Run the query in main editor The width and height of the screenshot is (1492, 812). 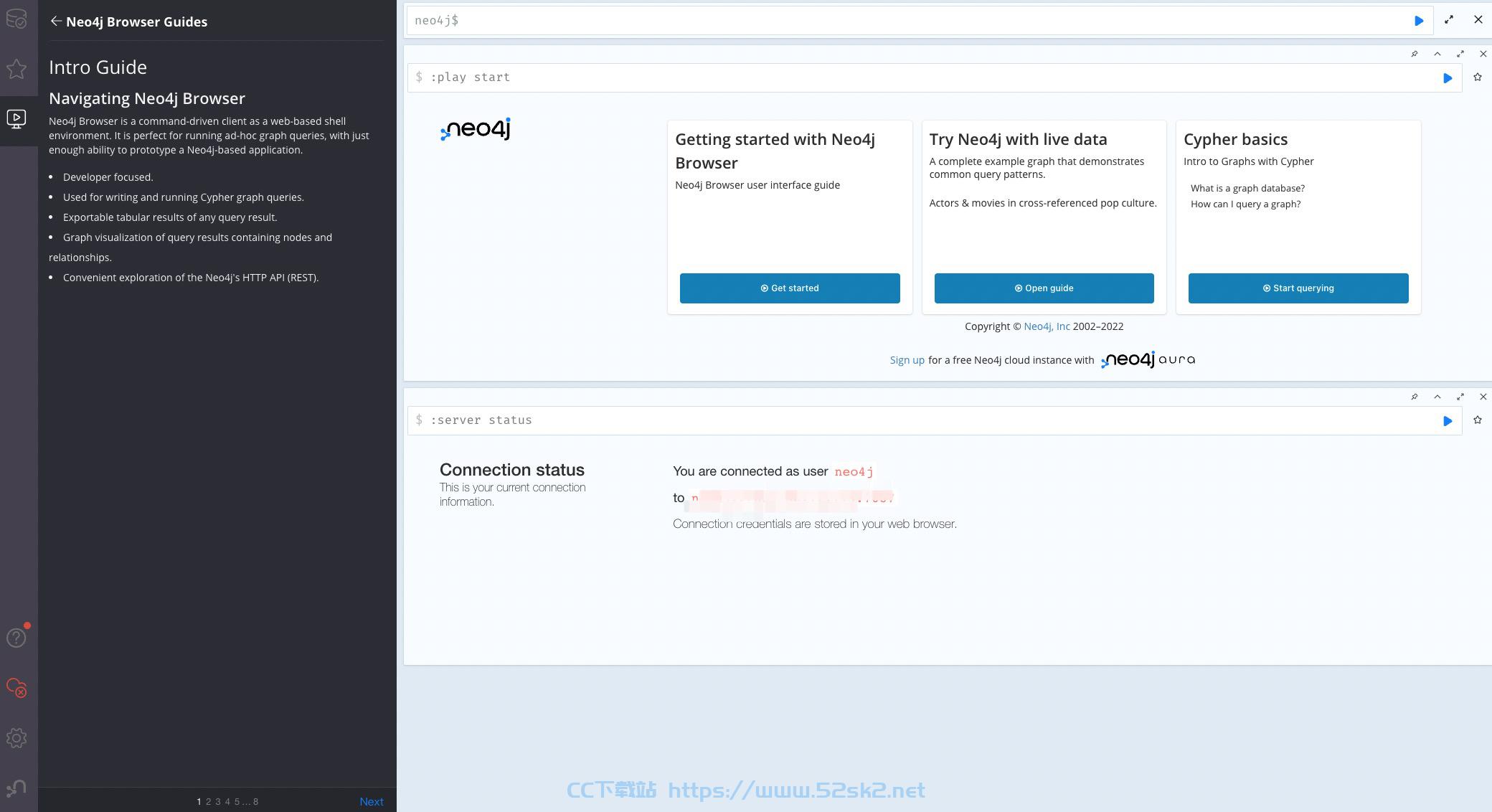click(x=1418, y=21)
